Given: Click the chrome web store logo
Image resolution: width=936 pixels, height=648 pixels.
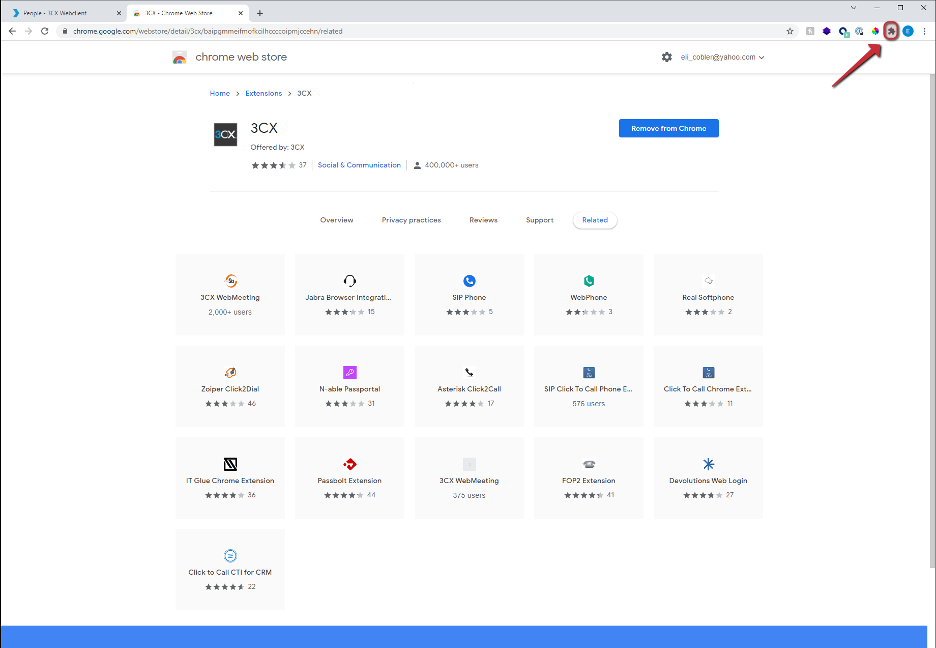Looking at the screenshot, I should click(x=179, y=57).
